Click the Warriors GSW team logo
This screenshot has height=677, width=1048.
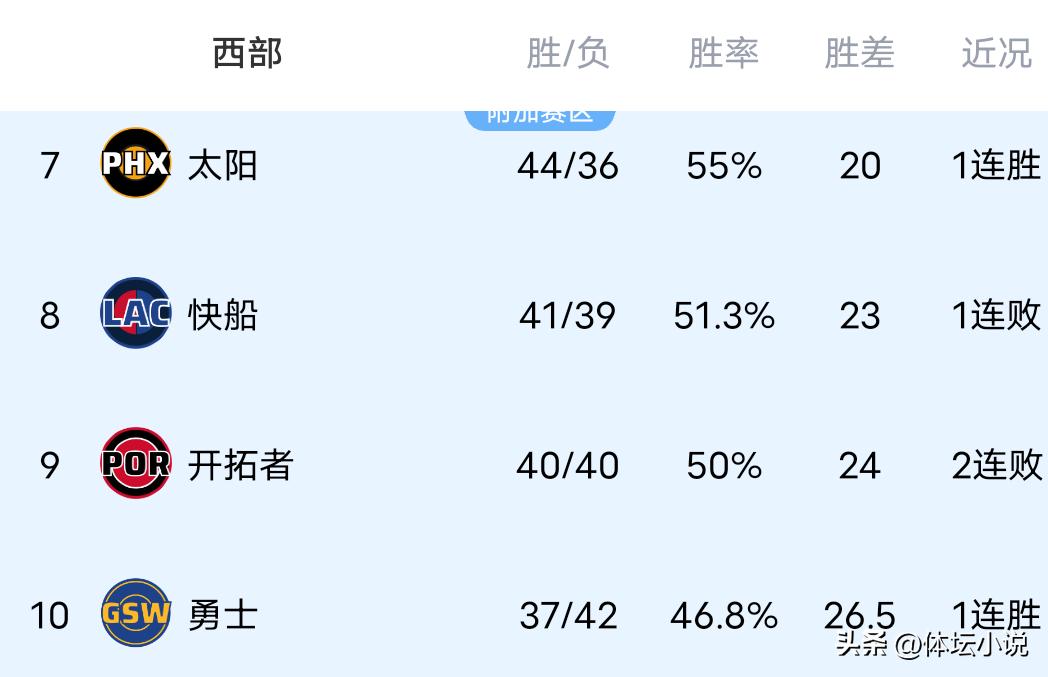(x=136, y=613)
